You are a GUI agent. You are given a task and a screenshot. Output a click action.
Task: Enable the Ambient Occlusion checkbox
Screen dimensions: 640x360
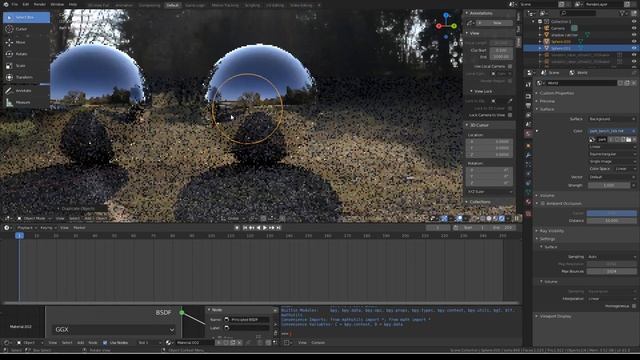pyautogui.click(x=543, y=203)
